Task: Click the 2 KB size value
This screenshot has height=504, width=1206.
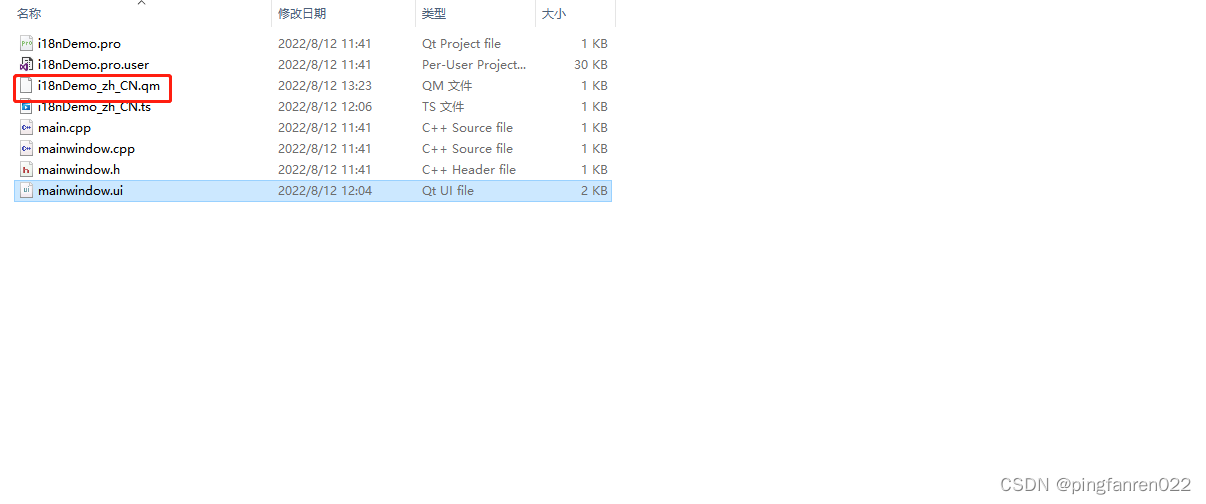Action: pos(594,191)
